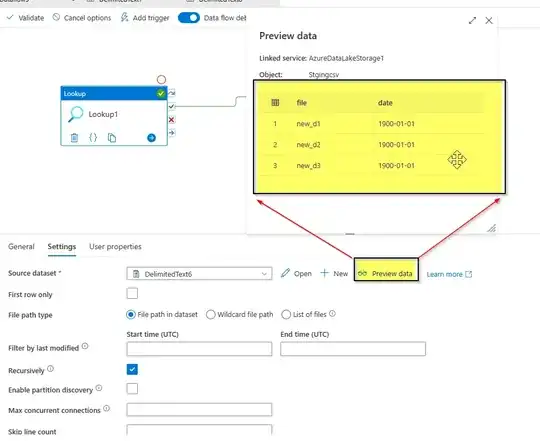Click the on-failure red X connector
540x441 pixels.
coord(172,119)
